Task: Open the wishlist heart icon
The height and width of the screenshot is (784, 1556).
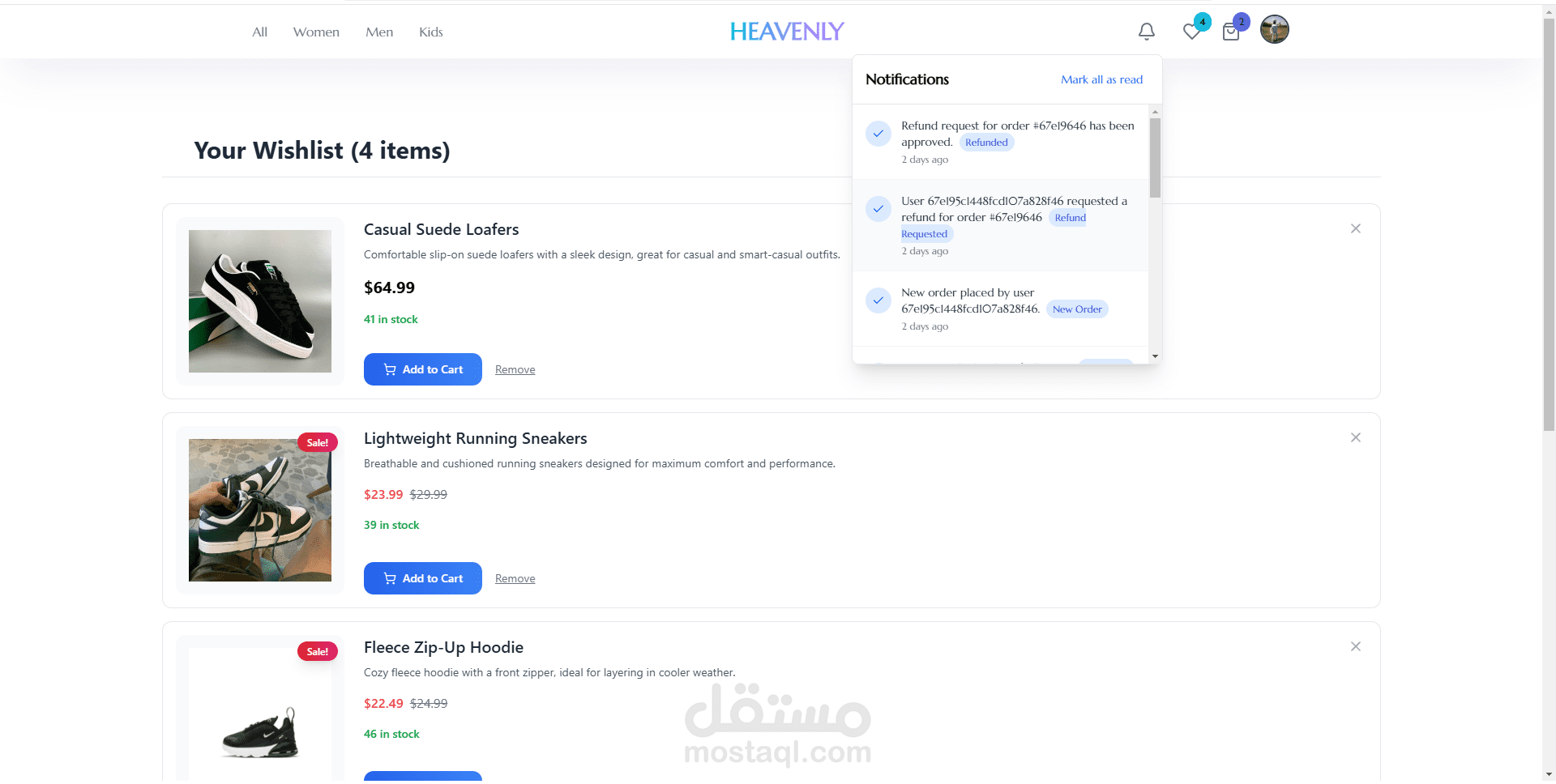Action: [x=1191, y=32]
